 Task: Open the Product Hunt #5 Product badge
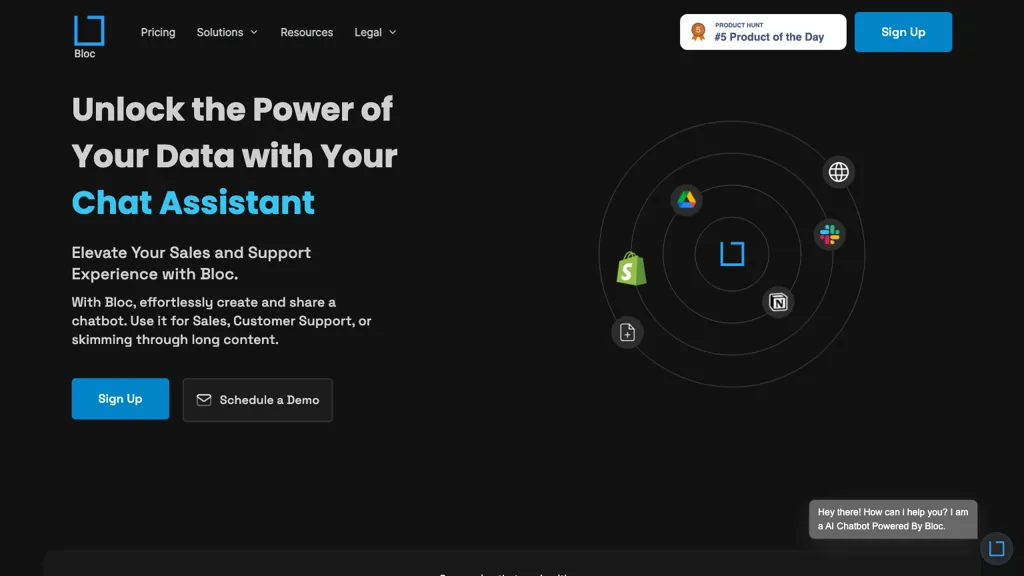coord(763,32)
